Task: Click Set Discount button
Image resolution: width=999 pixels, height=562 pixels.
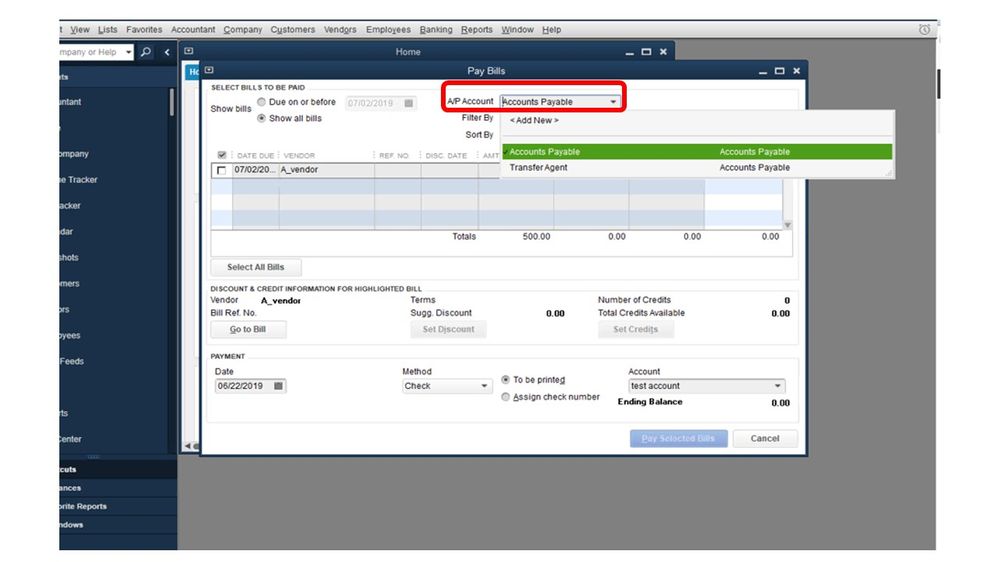Action: [449, 329]
